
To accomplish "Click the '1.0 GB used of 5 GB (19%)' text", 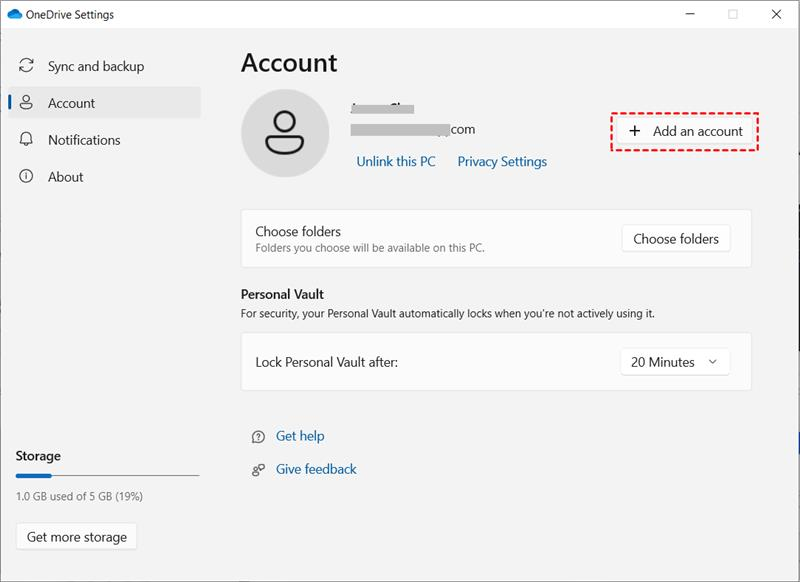I will (x=79, y=496).
